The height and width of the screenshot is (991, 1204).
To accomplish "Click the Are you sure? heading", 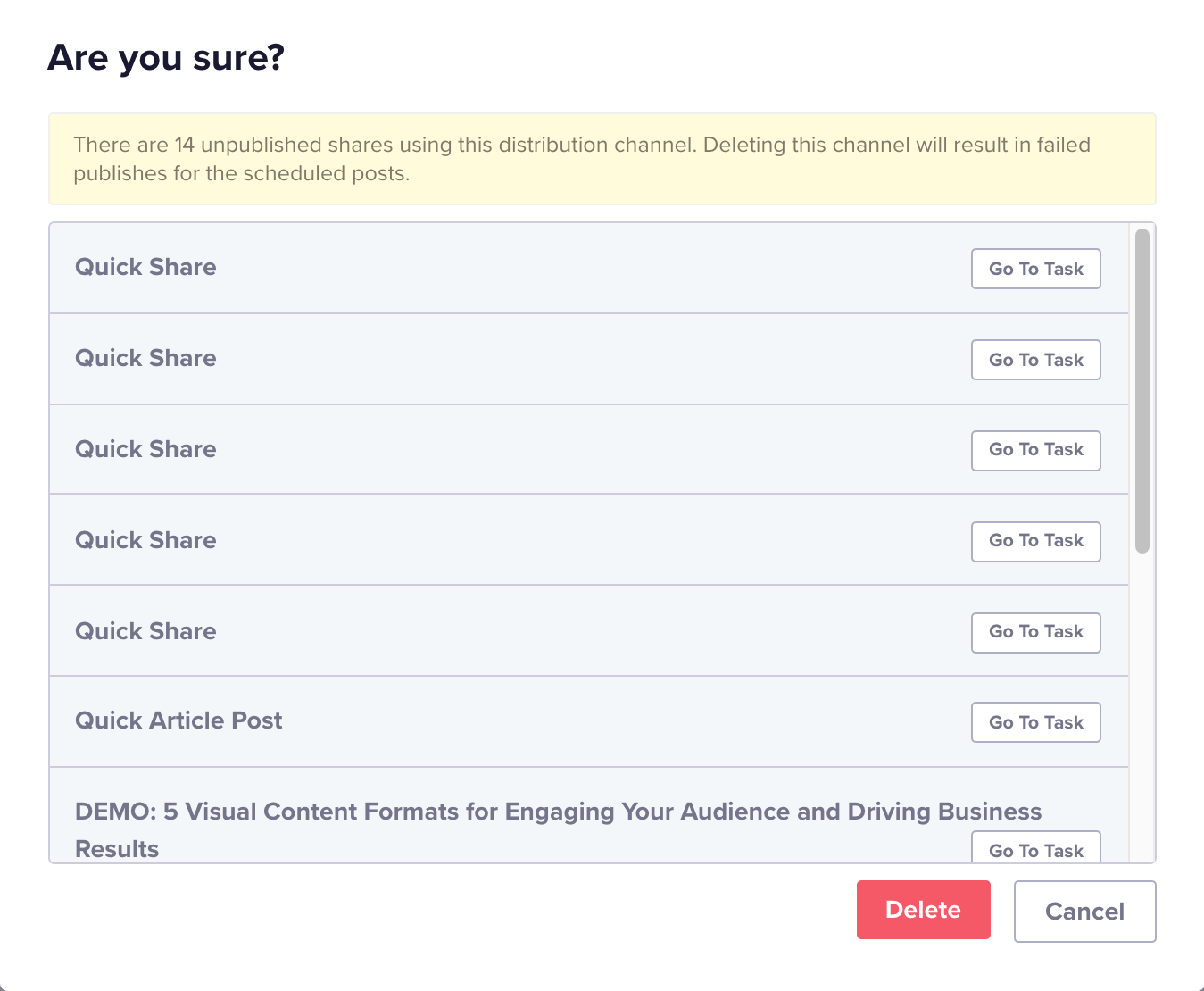I will pos(166,58).
